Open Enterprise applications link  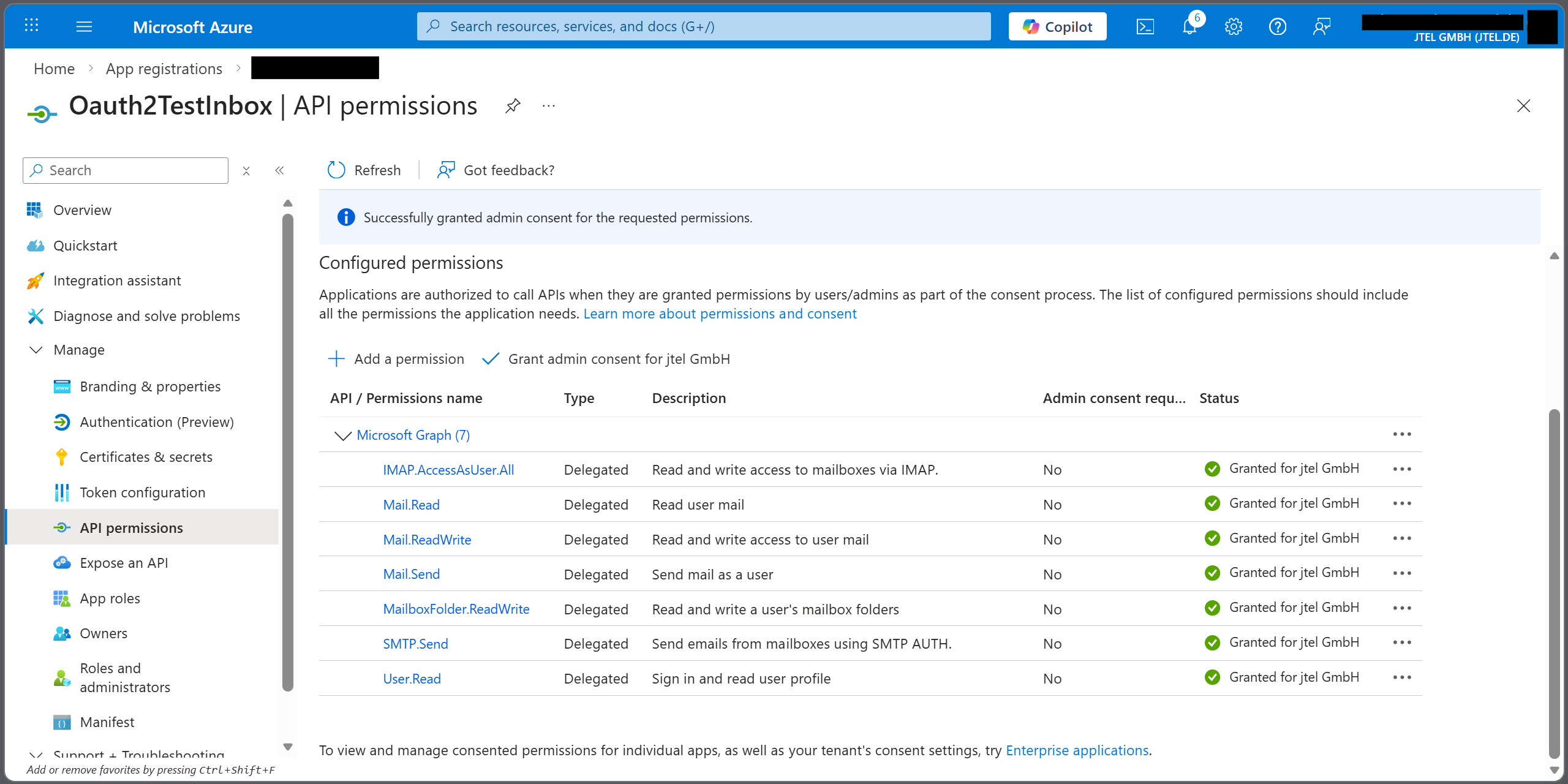coord(1077,750)
